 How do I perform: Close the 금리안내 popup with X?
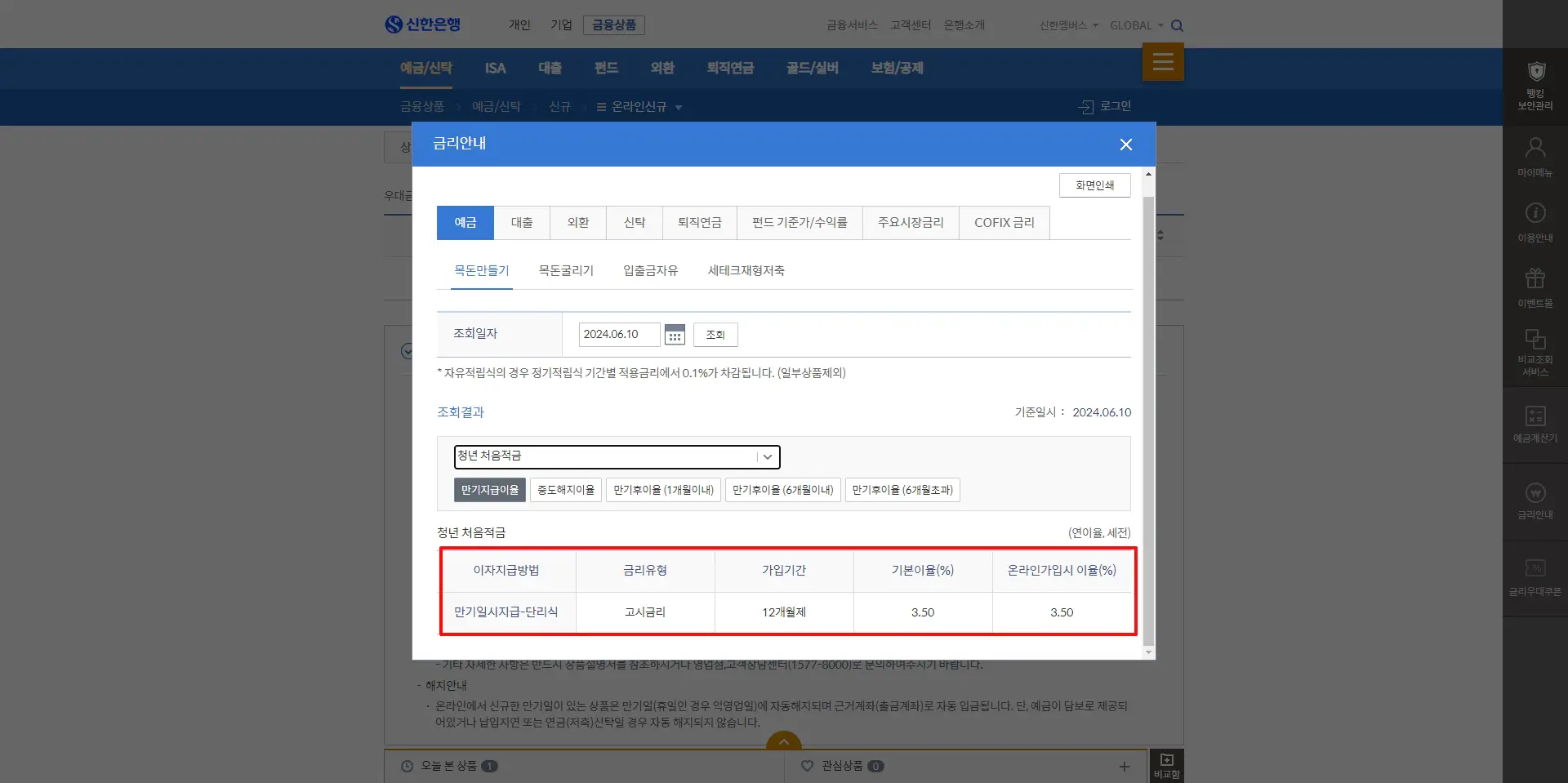click(1126, 145)
